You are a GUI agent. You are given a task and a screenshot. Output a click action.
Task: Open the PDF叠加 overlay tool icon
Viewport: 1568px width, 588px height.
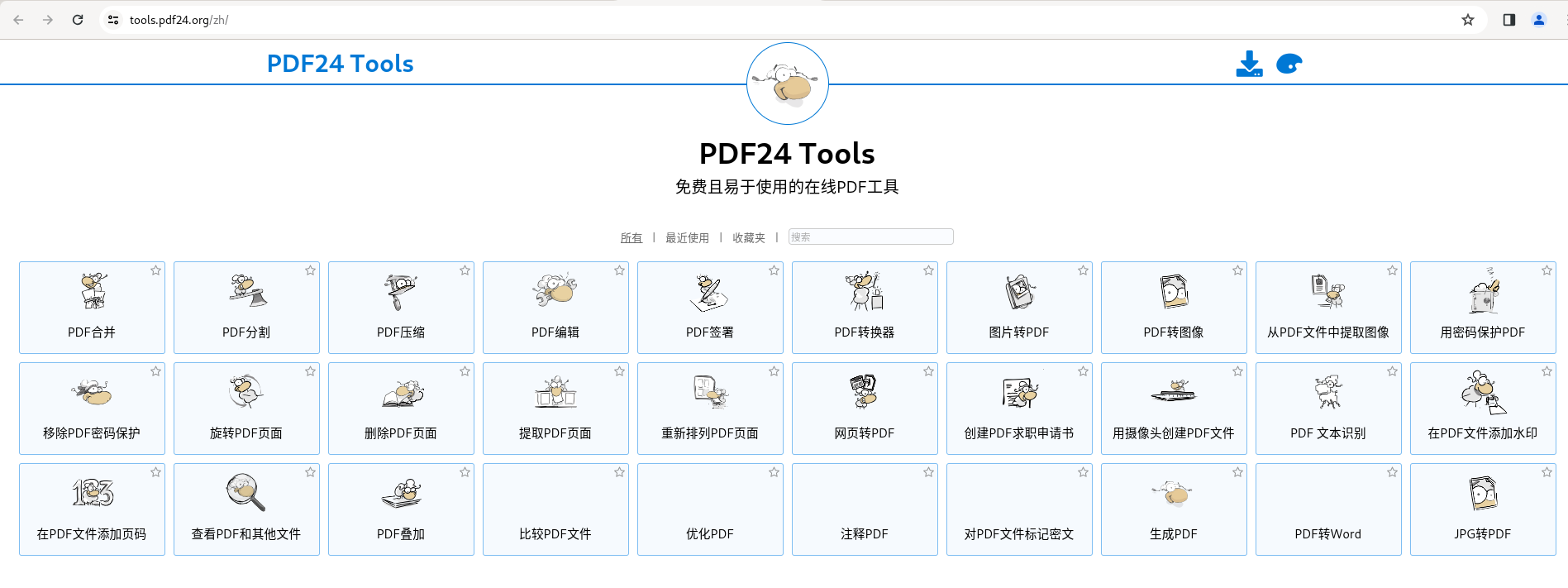[x=402, y=494]
